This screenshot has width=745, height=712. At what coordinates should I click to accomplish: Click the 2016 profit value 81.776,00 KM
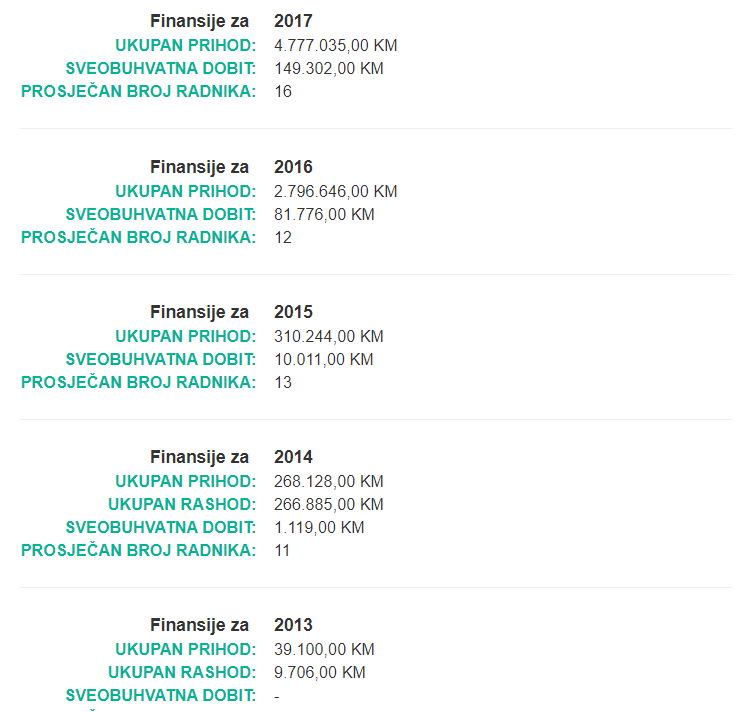(324, 214)
